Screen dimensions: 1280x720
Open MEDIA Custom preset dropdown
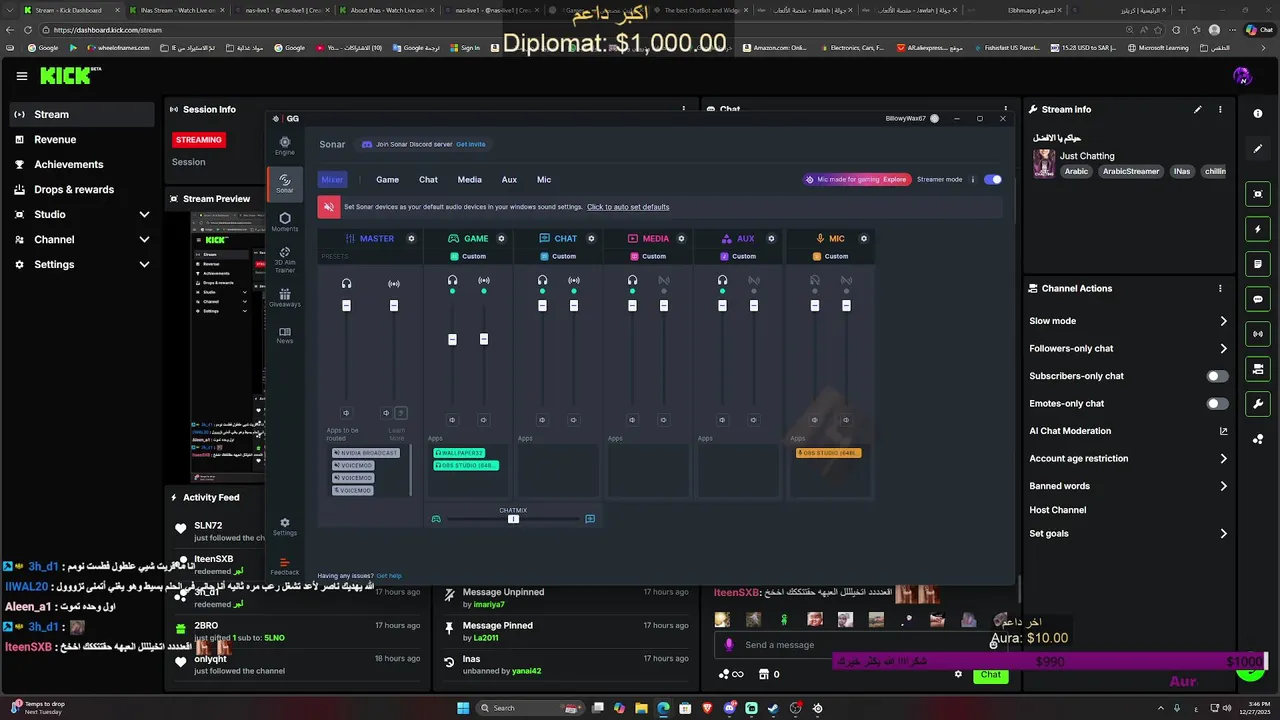click(649, 256)
